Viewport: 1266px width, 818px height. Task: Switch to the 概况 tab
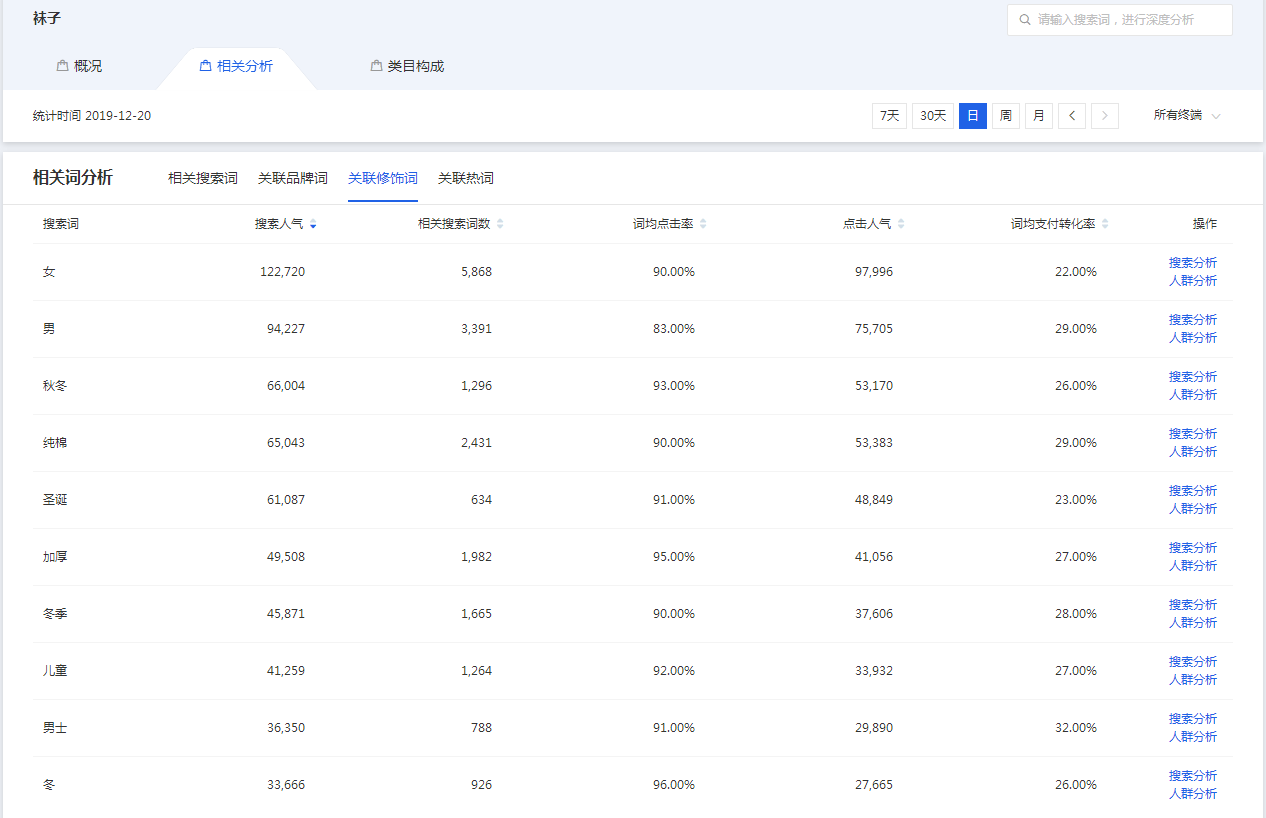[x=80, y=66]
